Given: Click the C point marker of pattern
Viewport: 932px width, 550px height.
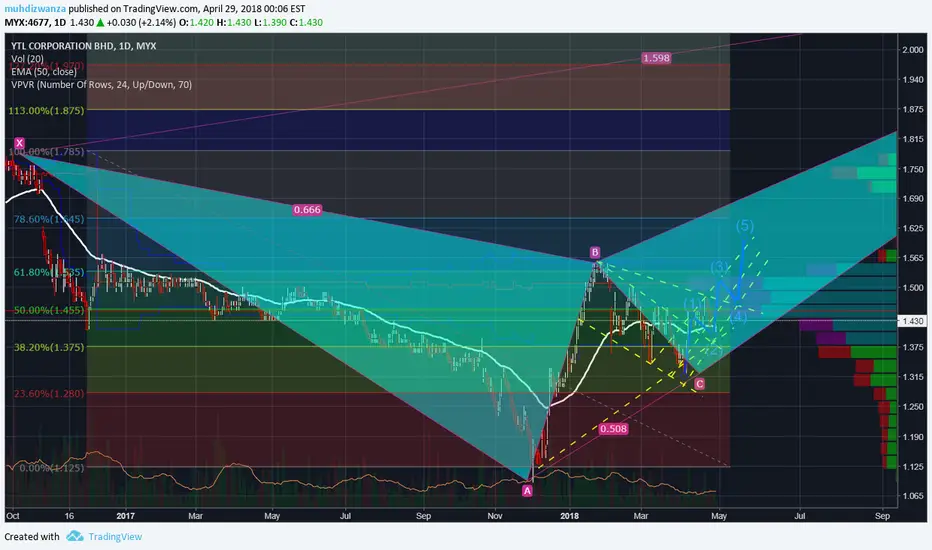Looking at the screenshot, I should coord(699,384).
